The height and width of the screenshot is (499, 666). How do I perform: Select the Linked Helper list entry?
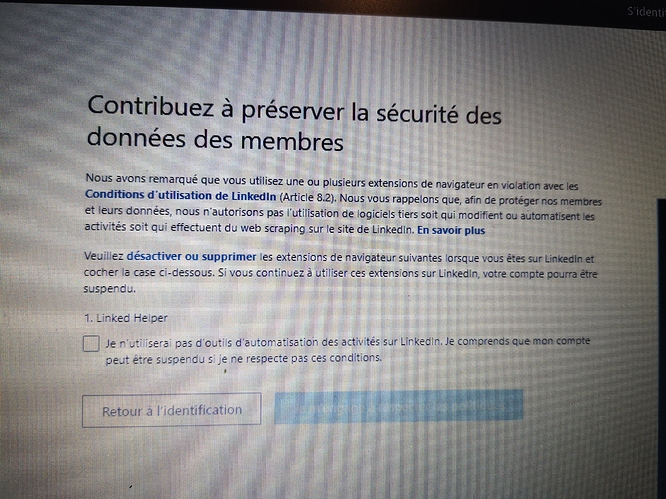(126, 318)
